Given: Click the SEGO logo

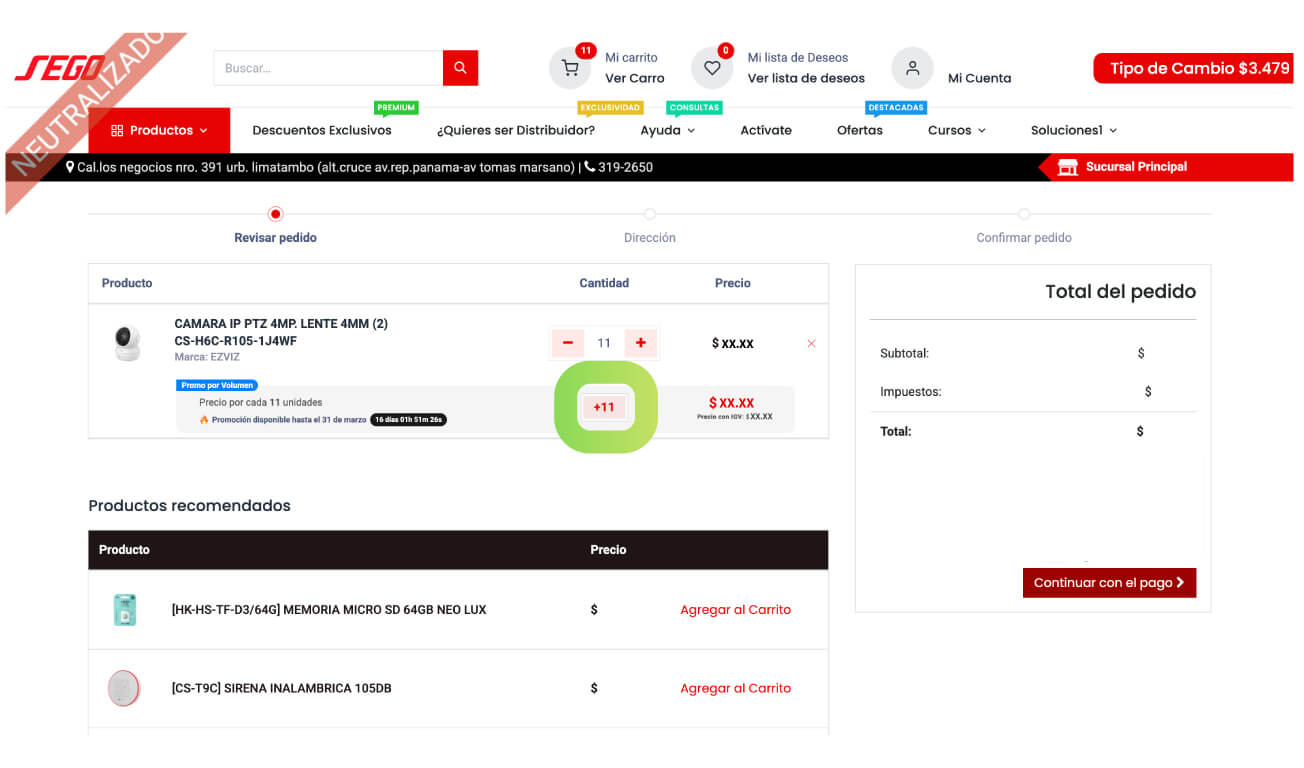Looking at the screenshot, I should [x=61, y=69].
